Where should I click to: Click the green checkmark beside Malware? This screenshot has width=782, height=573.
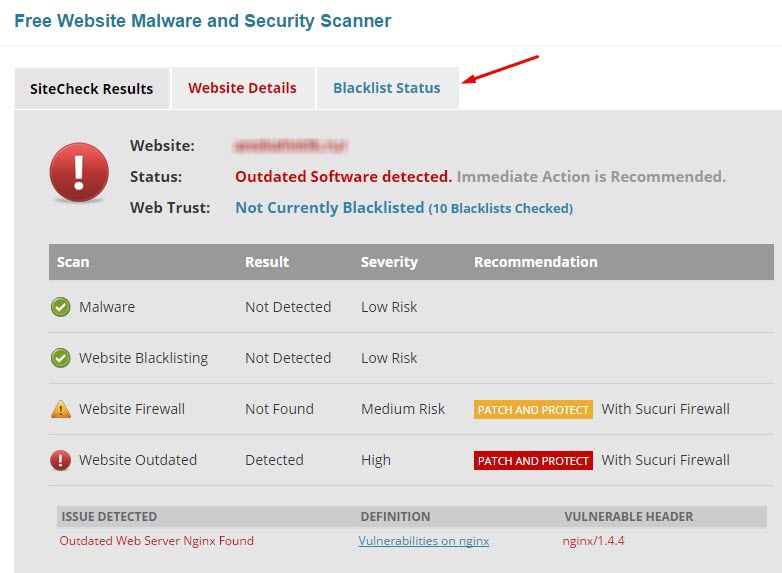click(60, 307)
